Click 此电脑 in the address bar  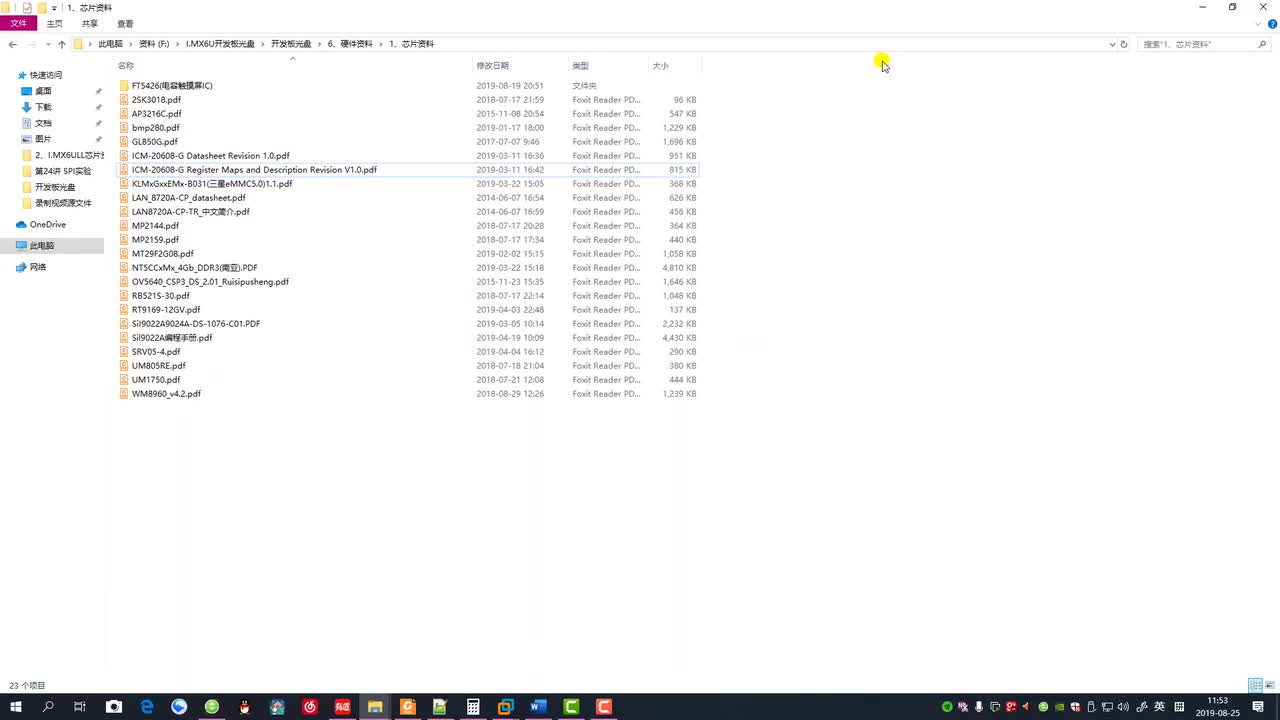[x=110, y=44]
